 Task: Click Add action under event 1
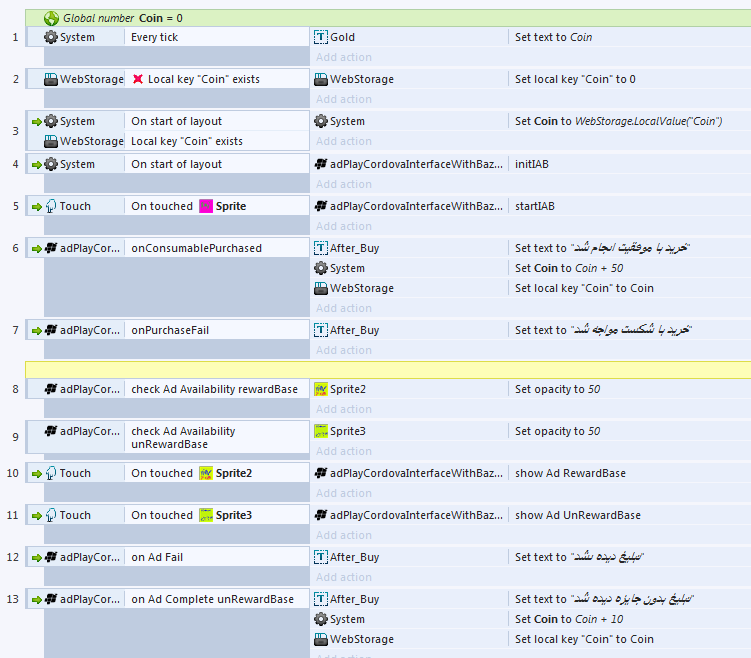point(343,57)
